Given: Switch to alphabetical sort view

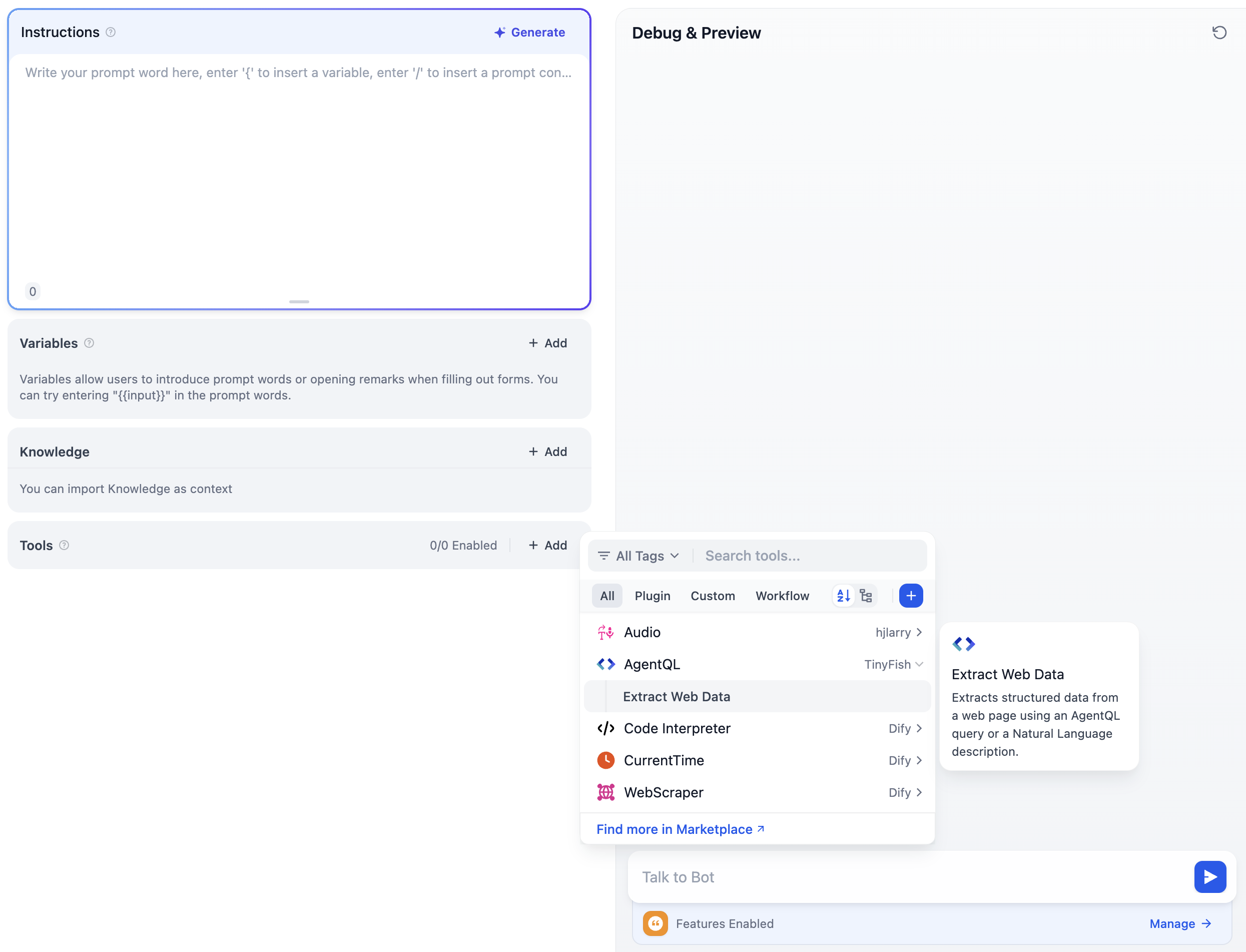Looking at the screenshot, I should pos(843,596).
